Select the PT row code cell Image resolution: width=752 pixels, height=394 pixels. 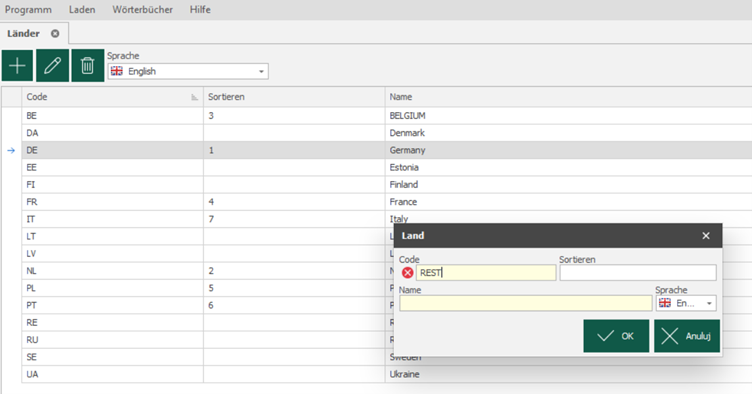click(112, 305)
